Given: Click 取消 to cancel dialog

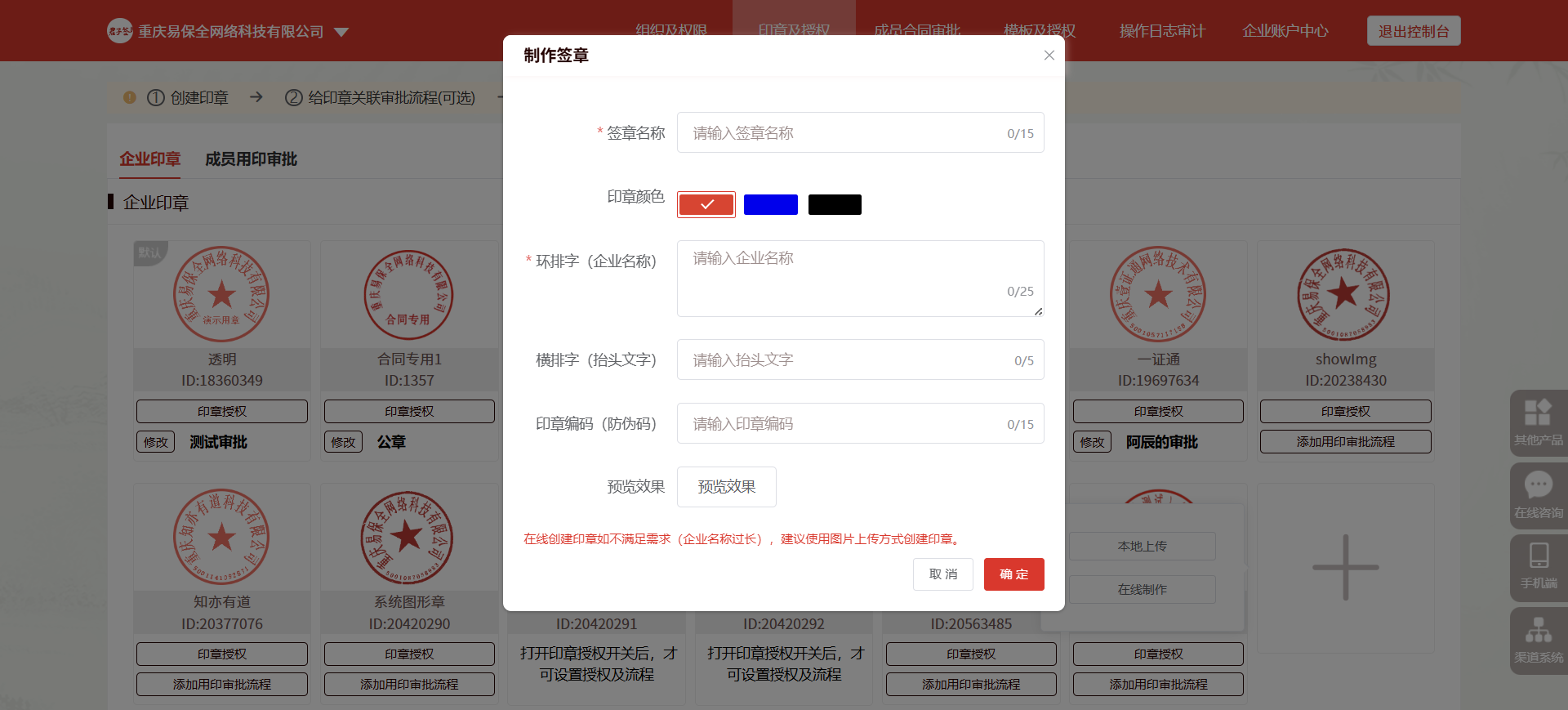Looking at the screenshot, I should pos(942,574).
